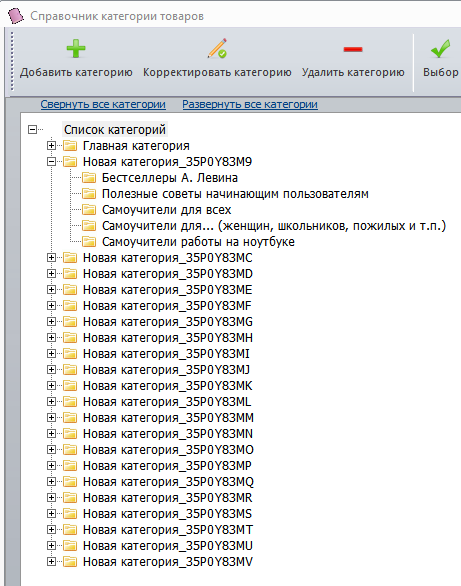Click the toolbar drag handle grip
Viewport: 461px width, 586px height.
(x=12, y=61)
